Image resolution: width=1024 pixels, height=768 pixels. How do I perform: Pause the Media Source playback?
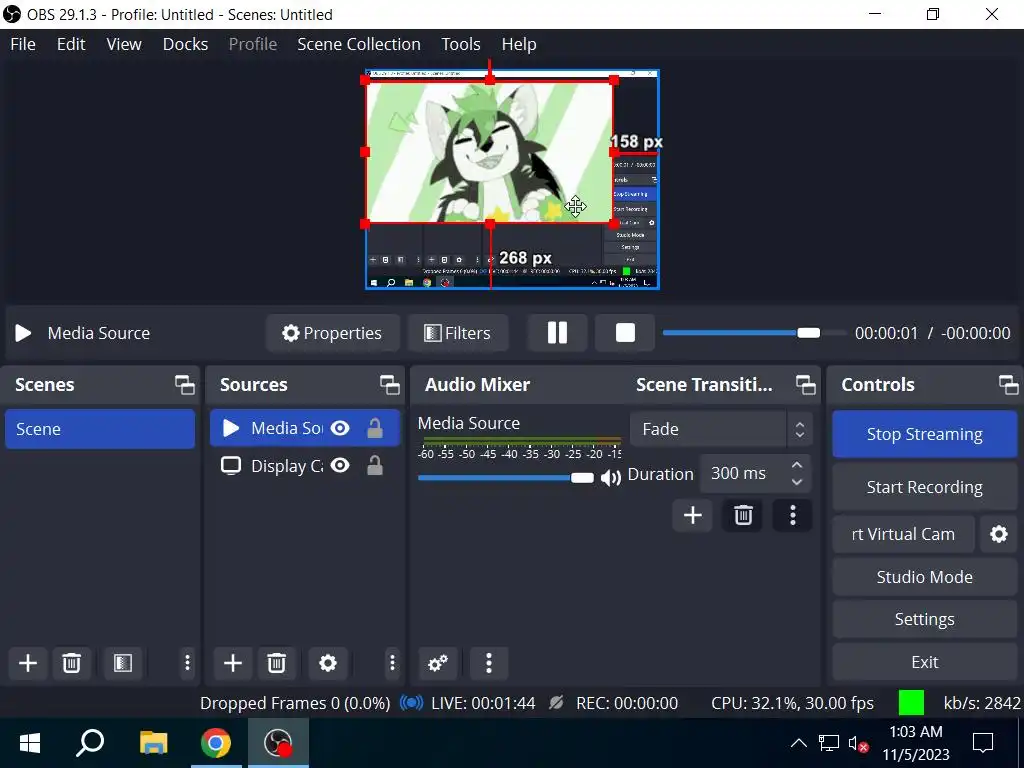[557, 333]
